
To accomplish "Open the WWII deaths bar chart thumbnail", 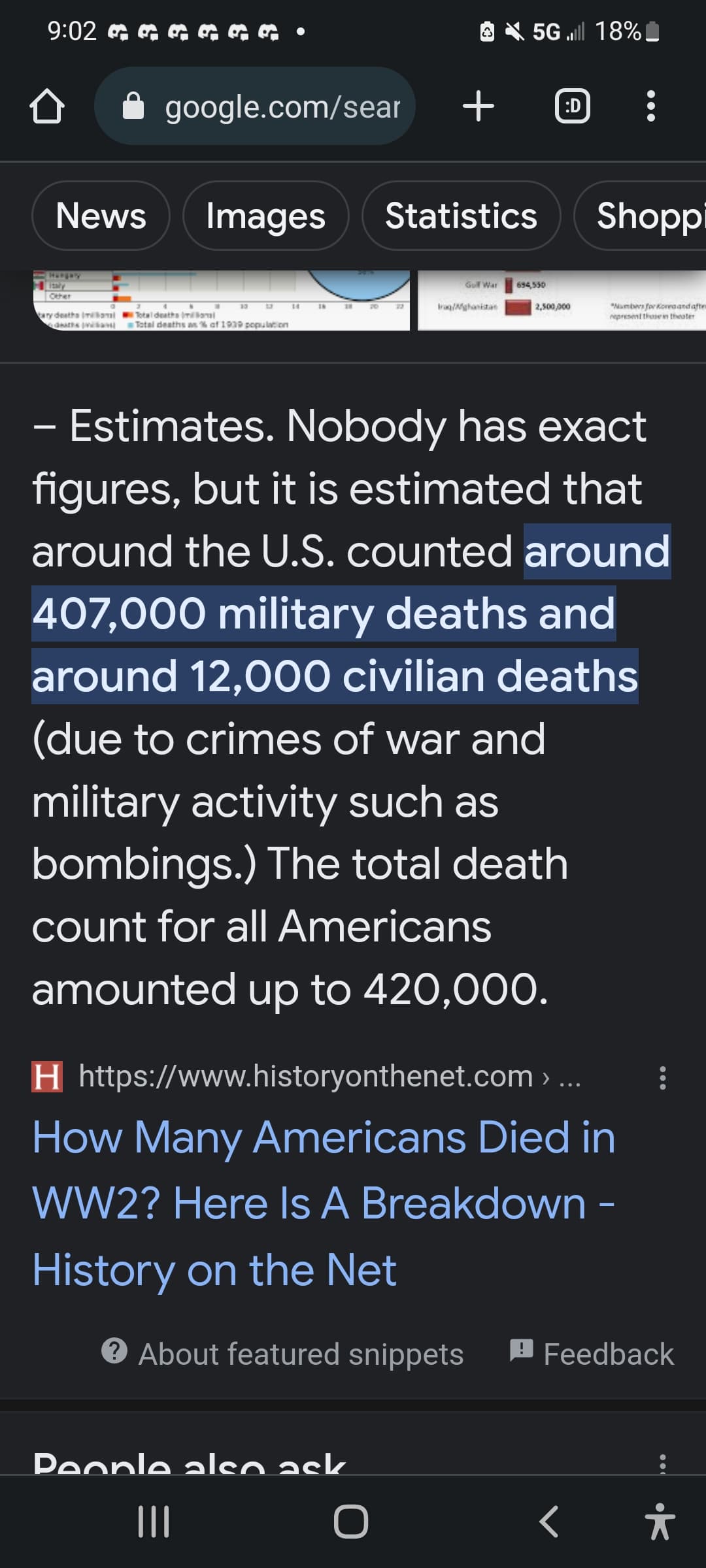I will (x=221, y=301).
